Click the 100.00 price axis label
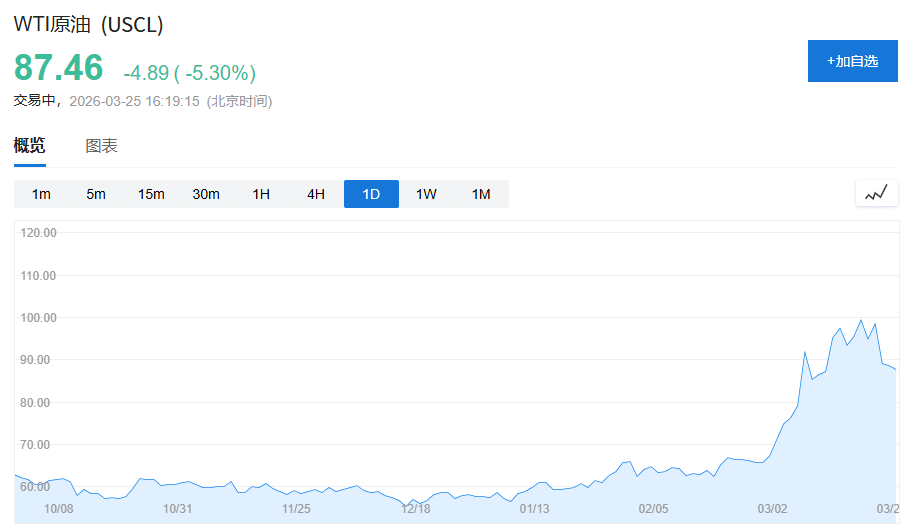The height and width of the screenshot is (531, 918). (40, 318)
